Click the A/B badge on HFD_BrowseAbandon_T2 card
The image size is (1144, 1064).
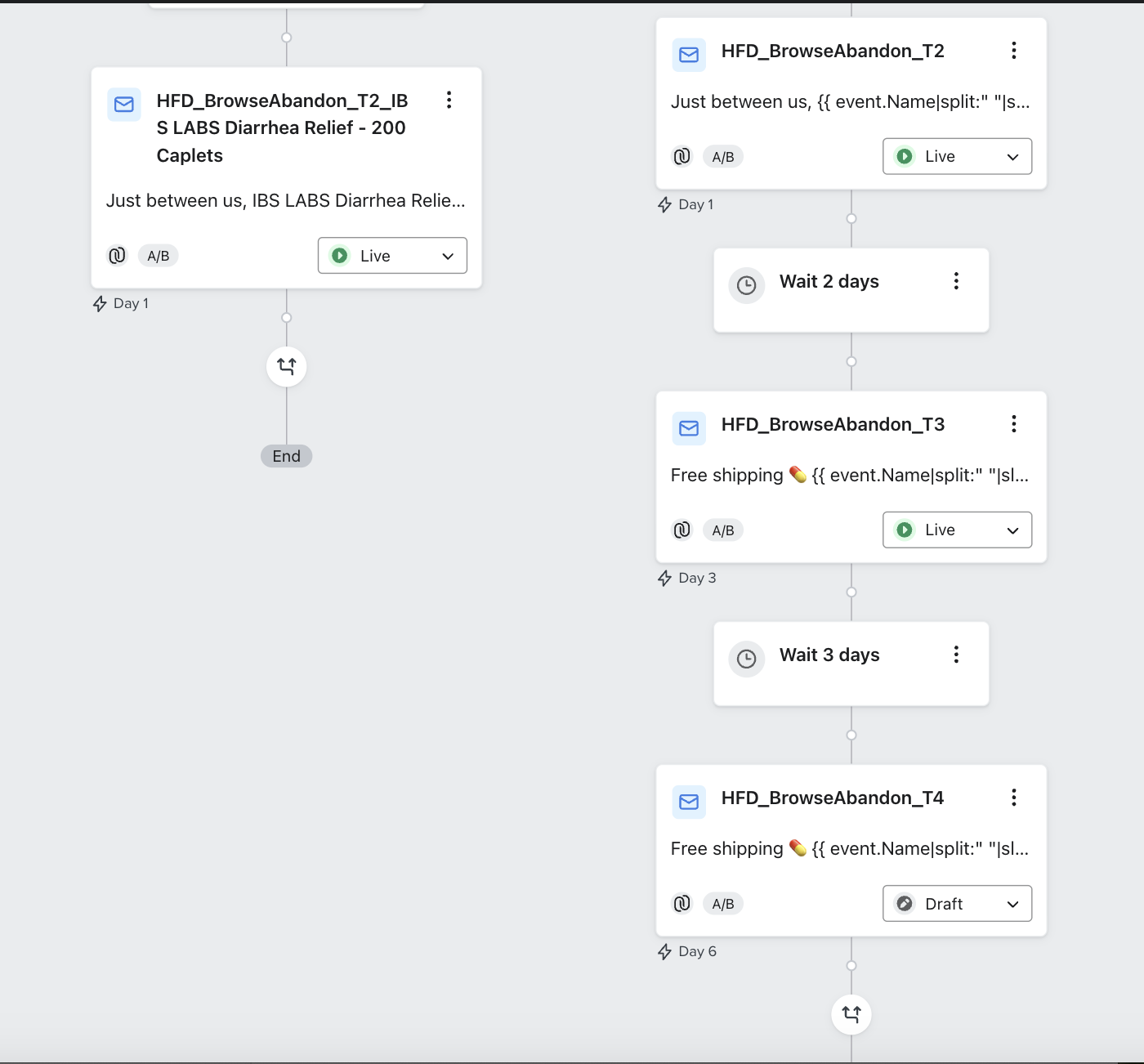coord(723,157)
